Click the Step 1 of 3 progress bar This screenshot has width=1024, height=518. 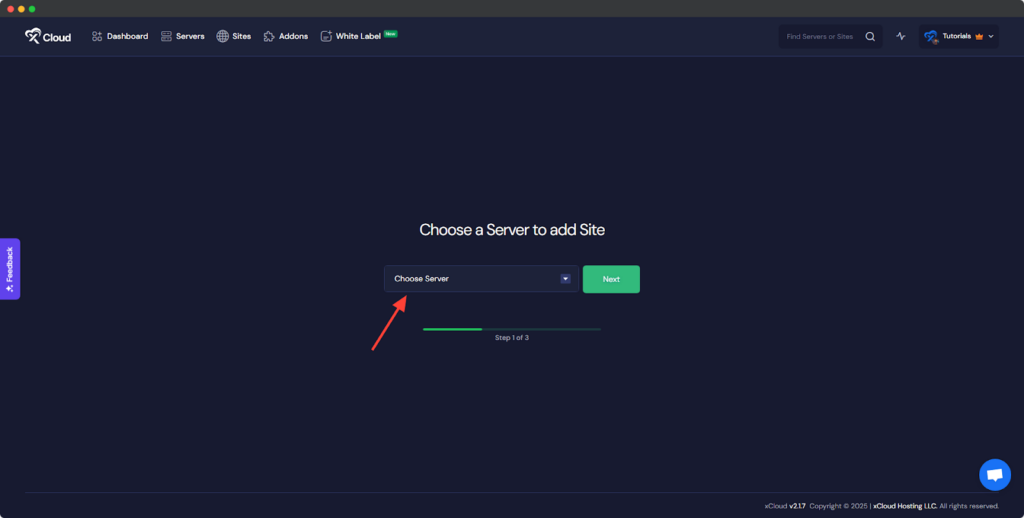pyautogui.click(x=511, y=328)
